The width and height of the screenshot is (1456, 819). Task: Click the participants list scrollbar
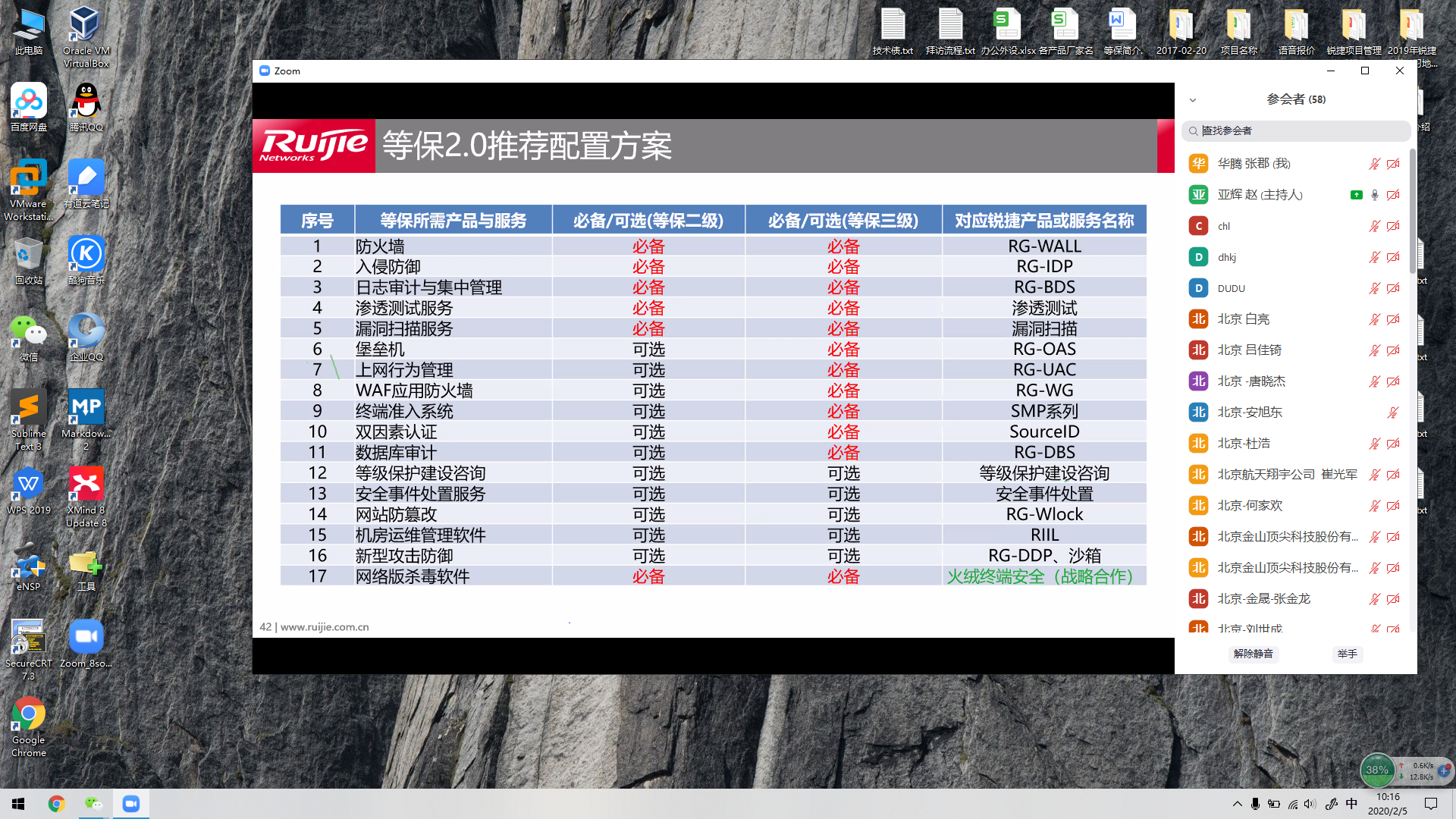(x=1412, y=211)
